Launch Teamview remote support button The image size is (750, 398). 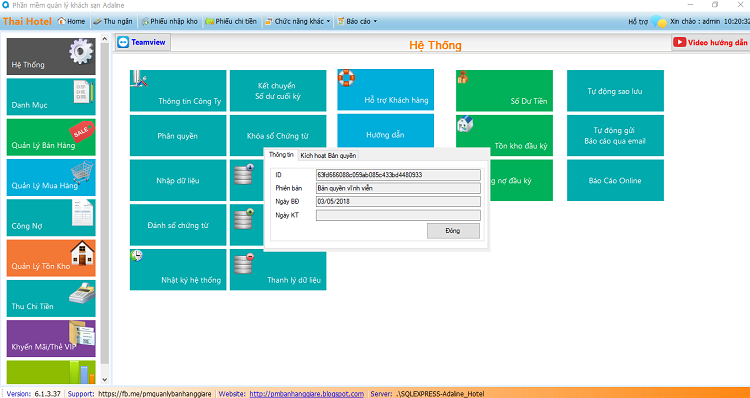pyautogui.click(x=143, y=42)
